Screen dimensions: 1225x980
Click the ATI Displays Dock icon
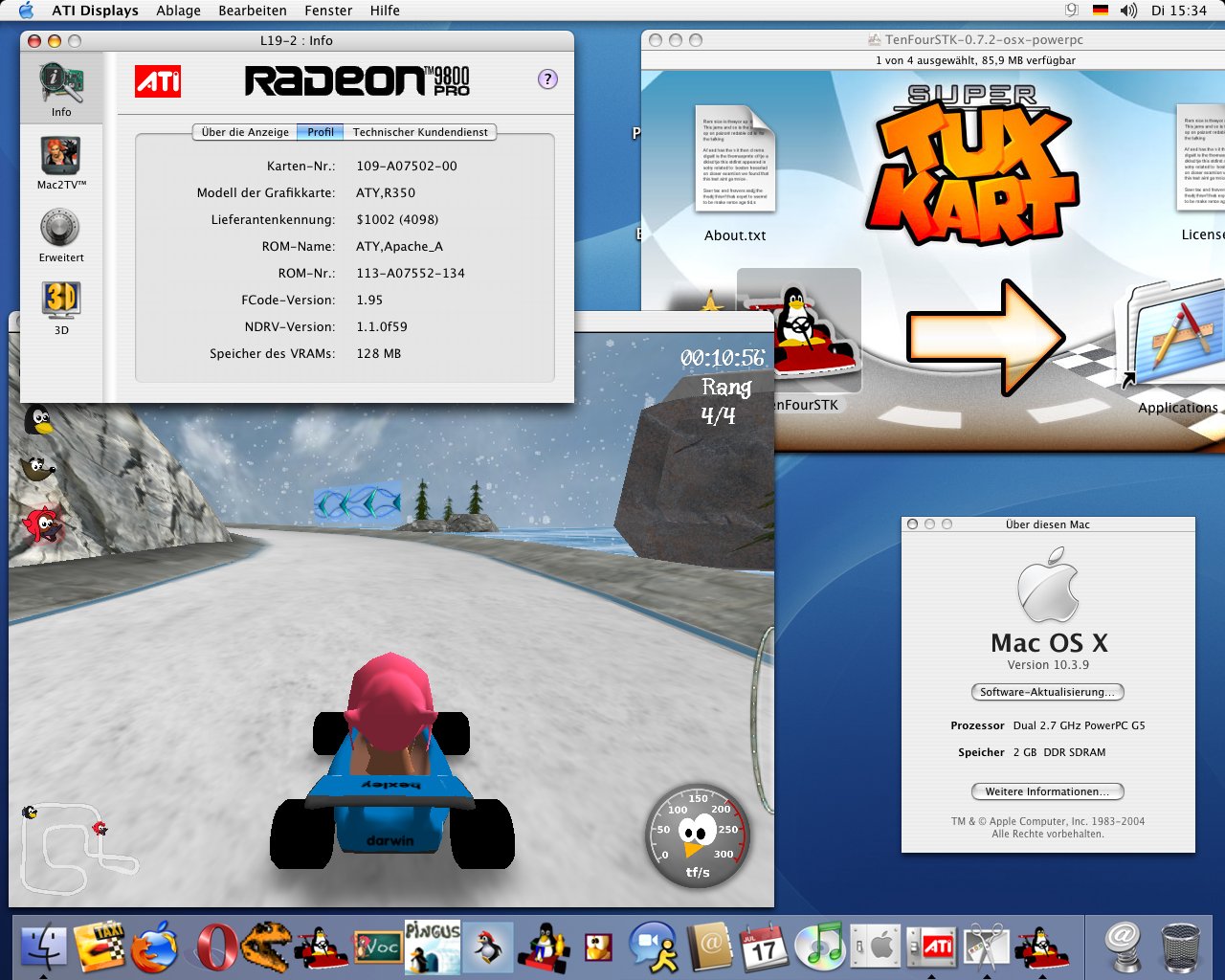coord(930,947)
